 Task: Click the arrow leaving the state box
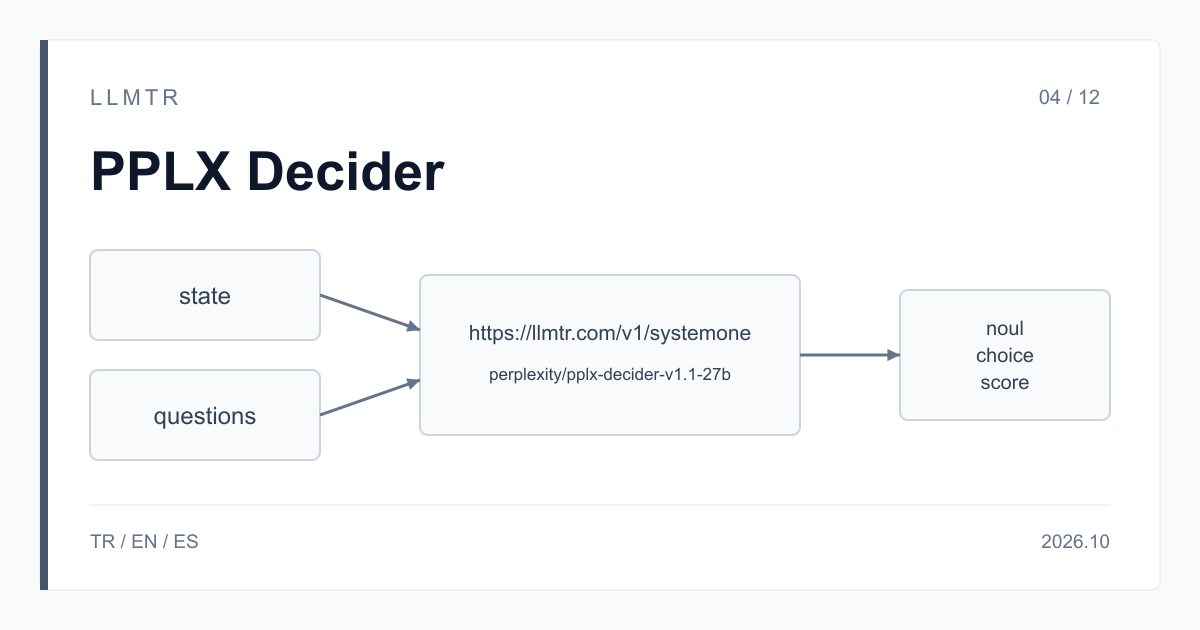pyautogui.click(x=369, y=312)
